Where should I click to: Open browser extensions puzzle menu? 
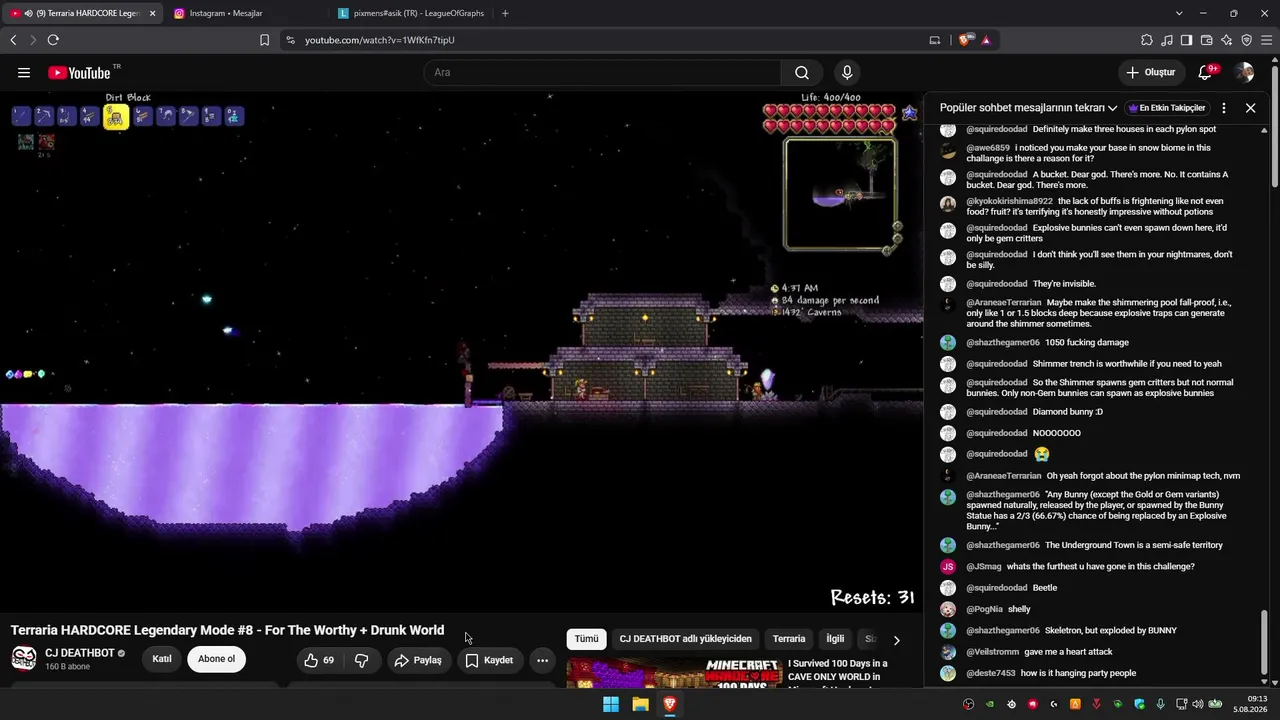point(1147,40)
